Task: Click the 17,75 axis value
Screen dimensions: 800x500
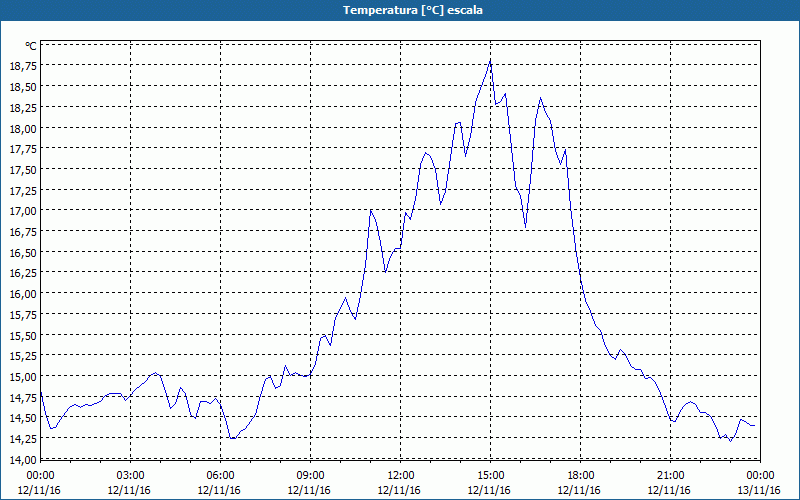Action: 23,148
